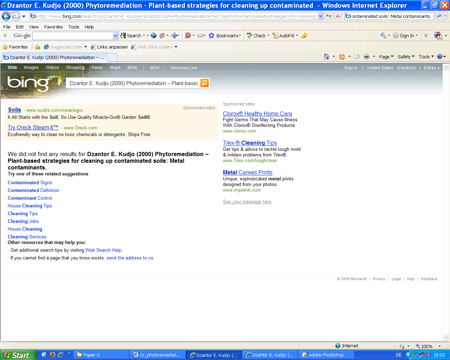Select the Dzantor E. Kudjo browser tab
The width and height of the screenshot is (450, 360).
click(x=54, y=57)
